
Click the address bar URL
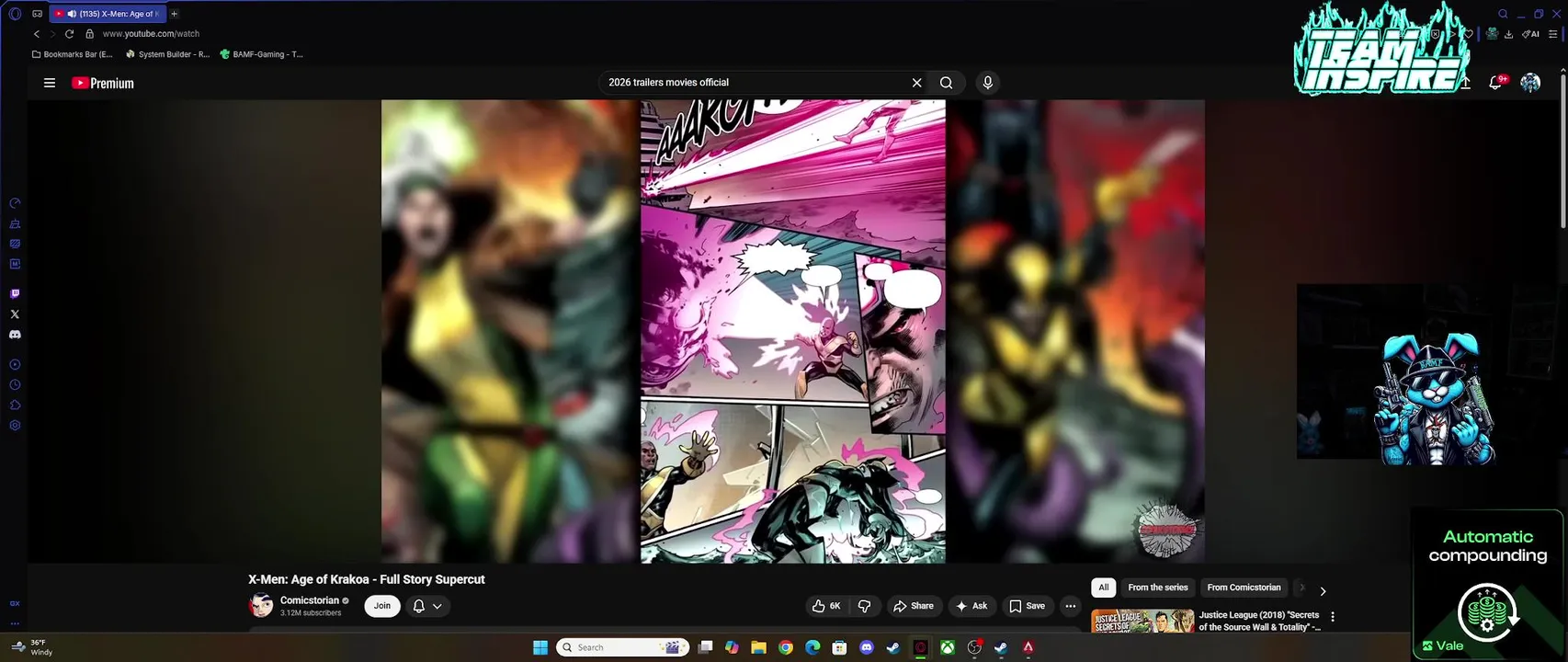tap(151, 34)
